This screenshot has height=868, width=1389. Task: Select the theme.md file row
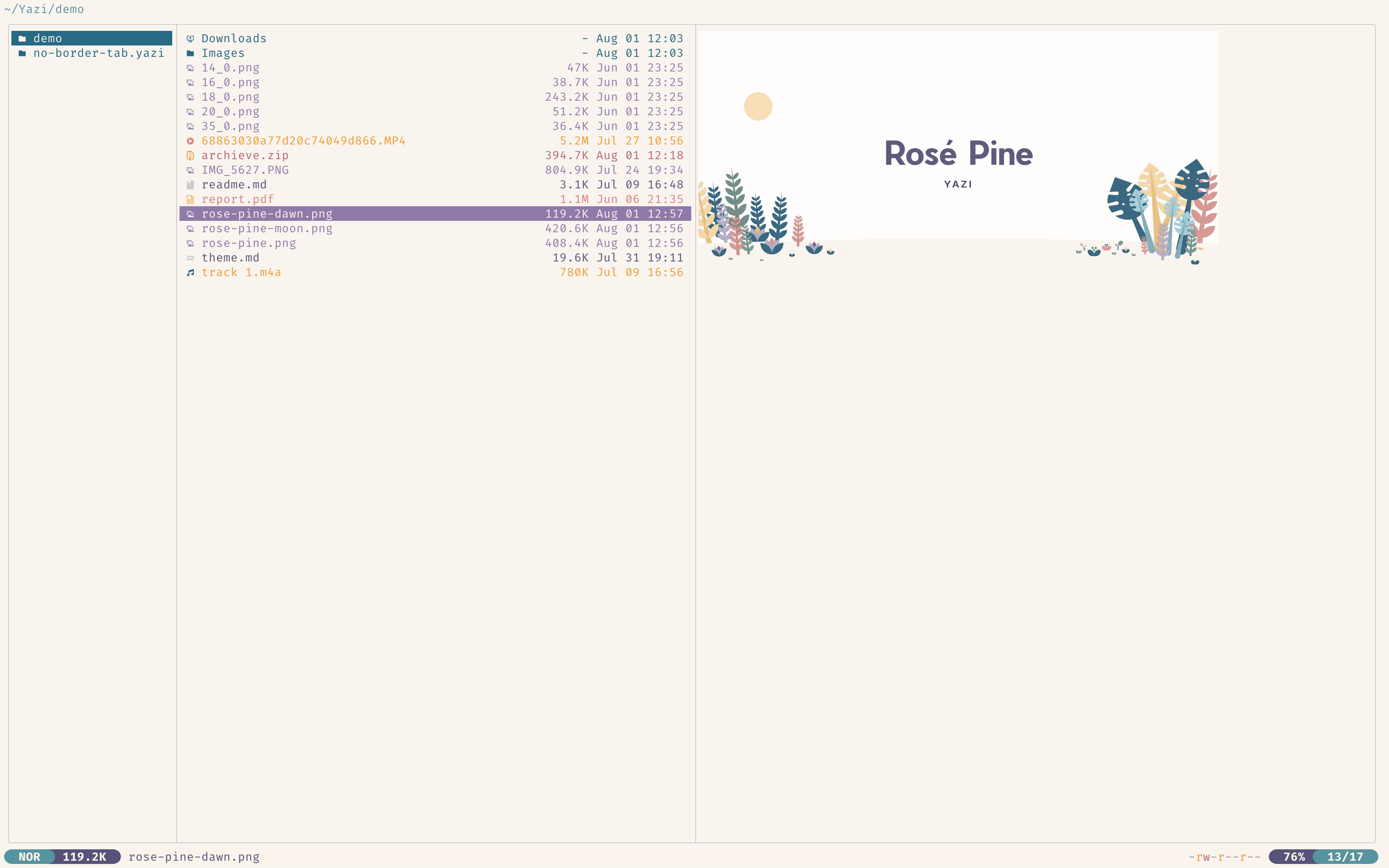[x=230, y=258]
